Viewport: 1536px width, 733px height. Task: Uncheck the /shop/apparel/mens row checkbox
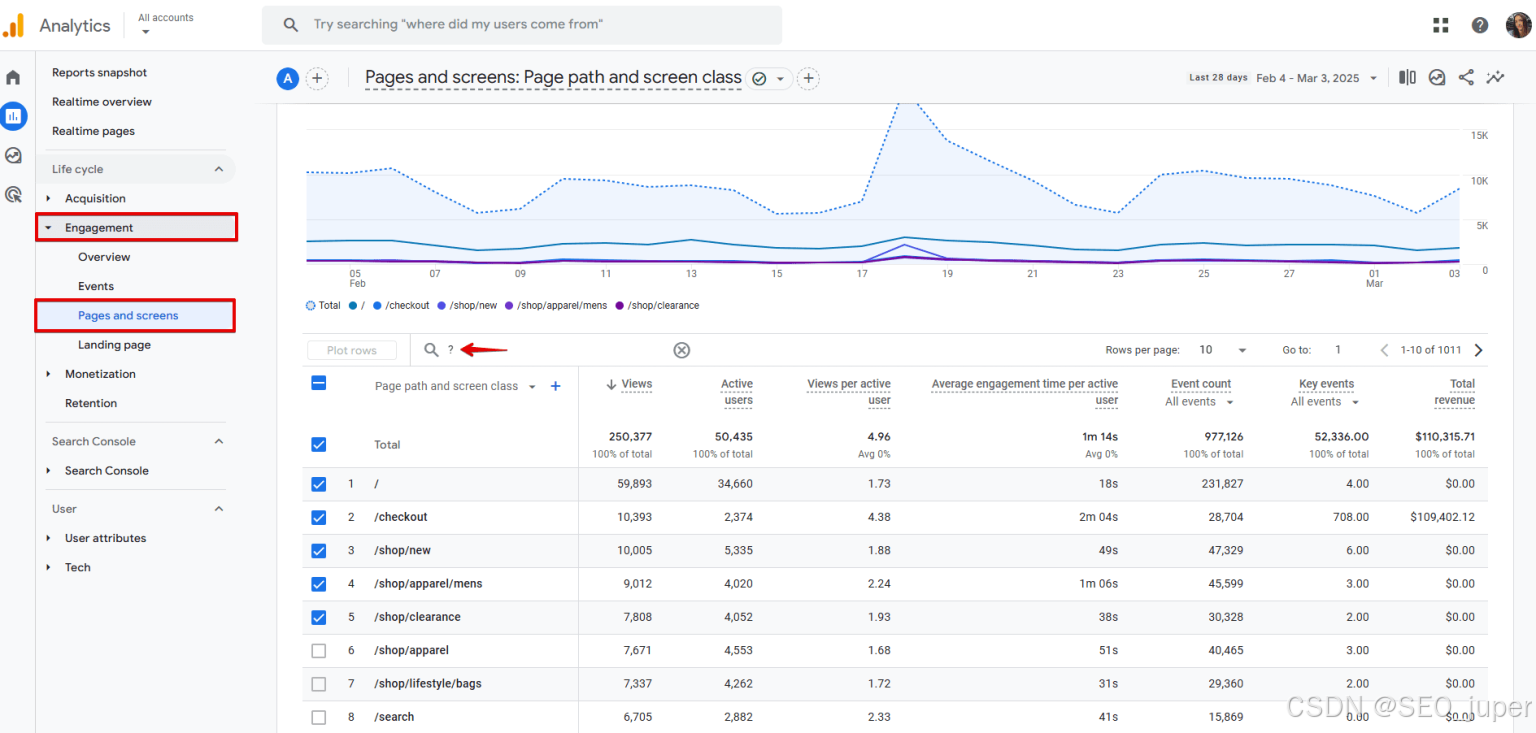(319, 584)
